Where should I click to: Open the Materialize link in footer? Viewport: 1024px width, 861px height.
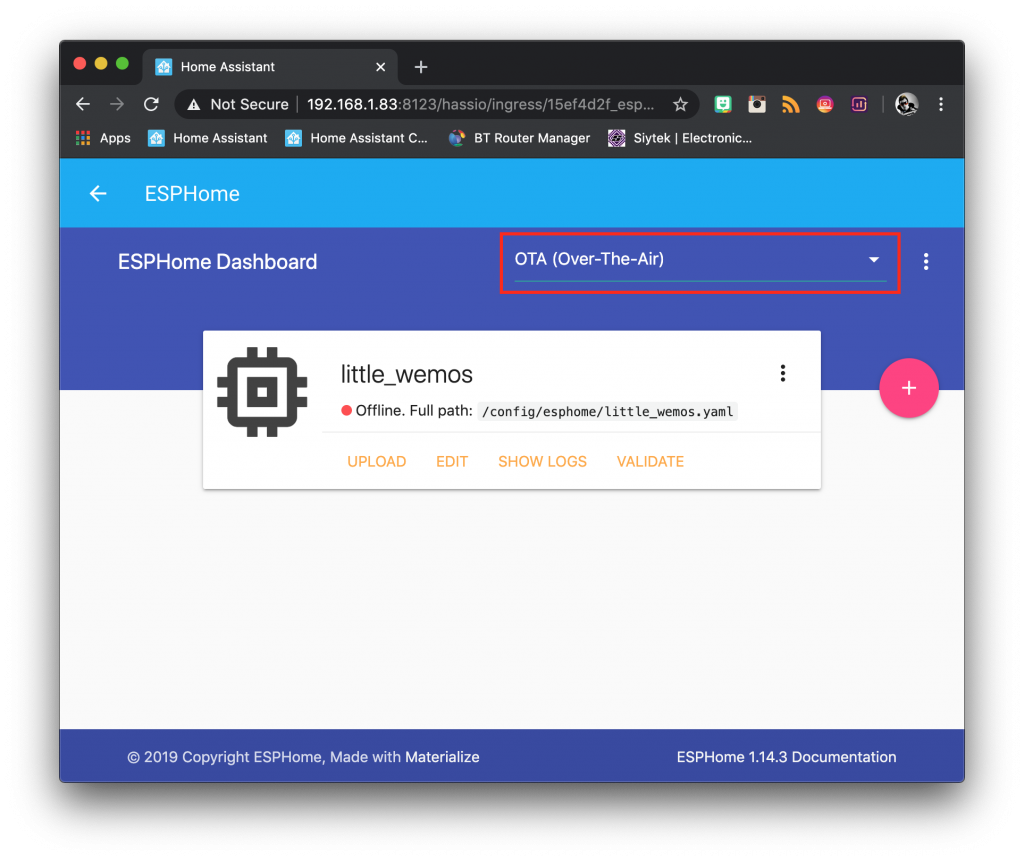(442, 756)
